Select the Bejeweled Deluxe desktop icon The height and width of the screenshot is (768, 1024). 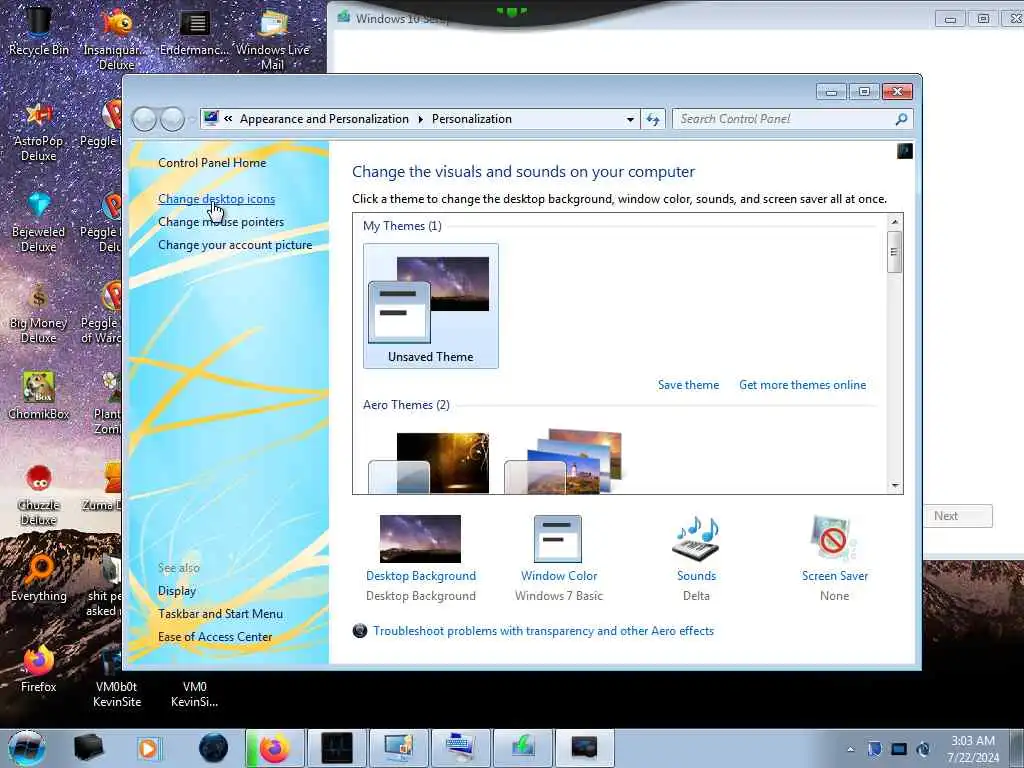pos(39,222)
